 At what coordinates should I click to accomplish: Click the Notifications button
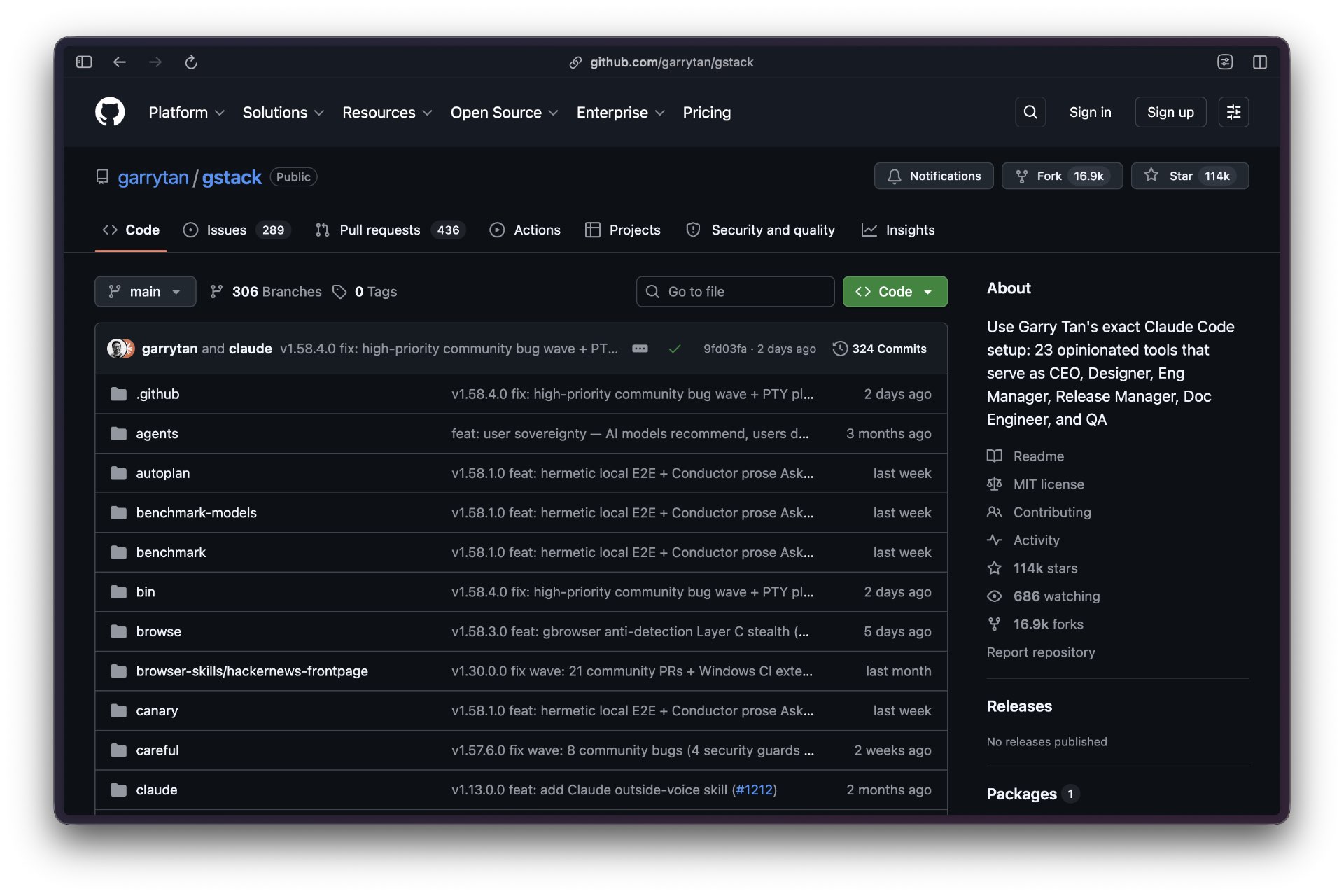[934, 176]
